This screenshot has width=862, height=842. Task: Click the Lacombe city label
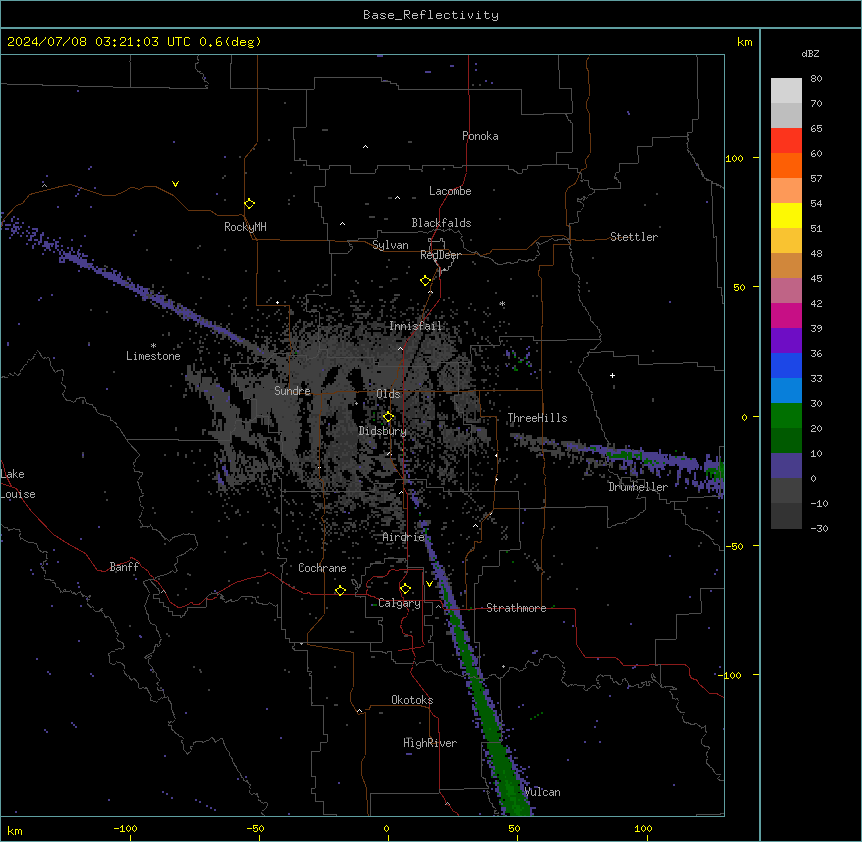pyautogui.click(x=450, y=191)
